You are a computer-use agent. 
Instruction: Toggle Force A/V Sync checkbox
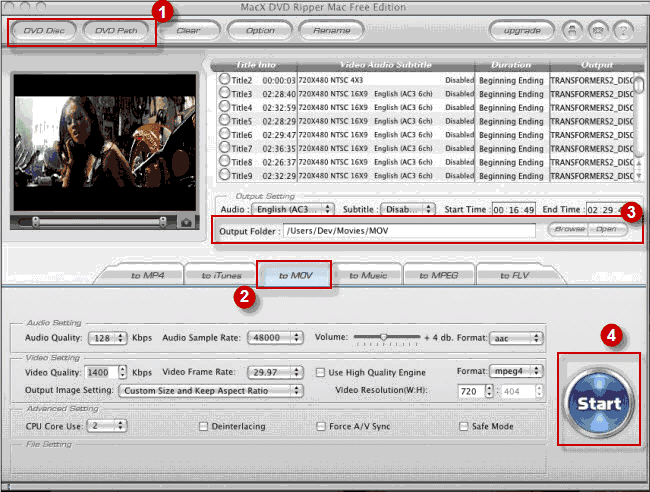click(320, 426)
